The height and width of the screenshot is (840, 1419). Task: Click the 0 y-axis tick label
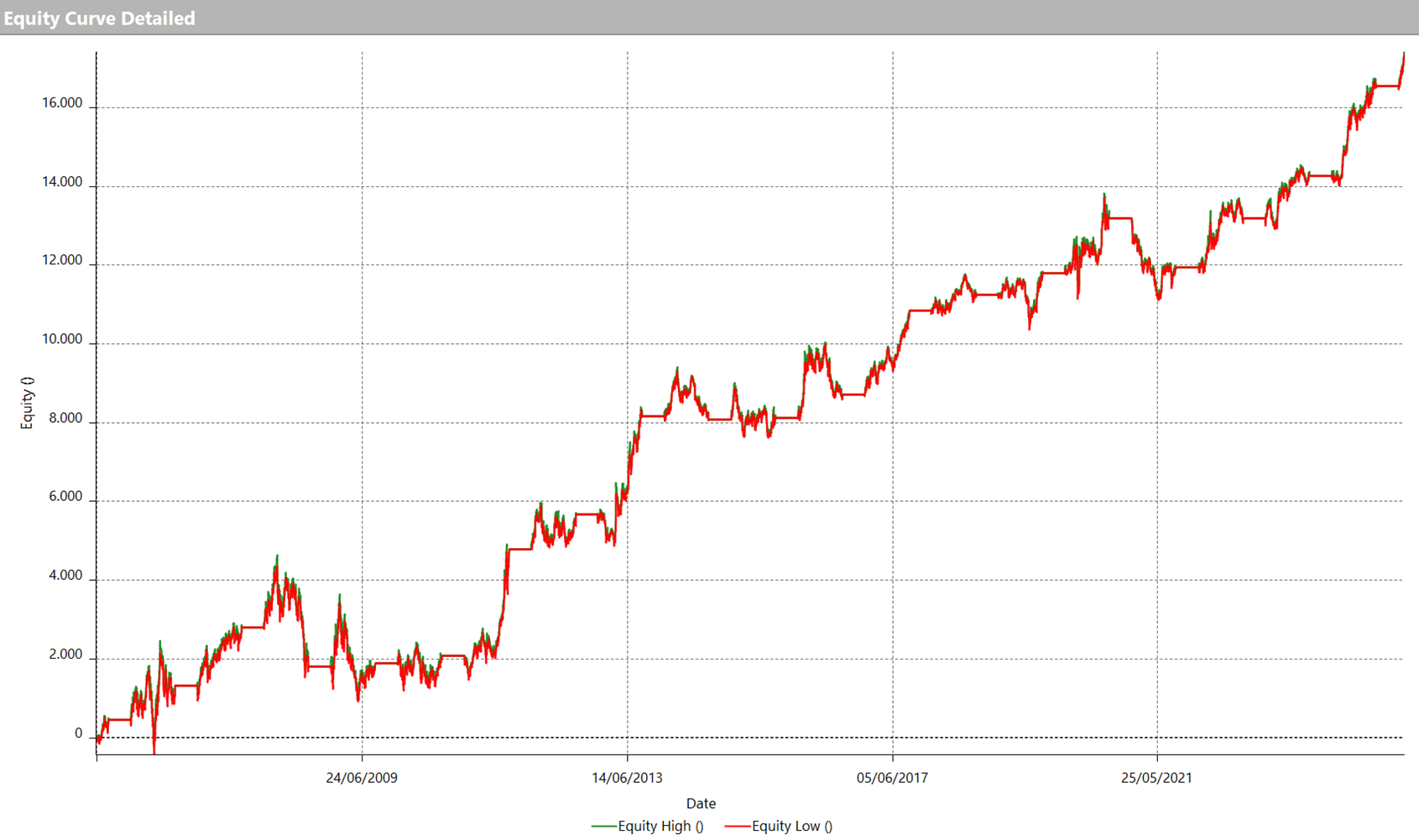click(x=79, y=733)
